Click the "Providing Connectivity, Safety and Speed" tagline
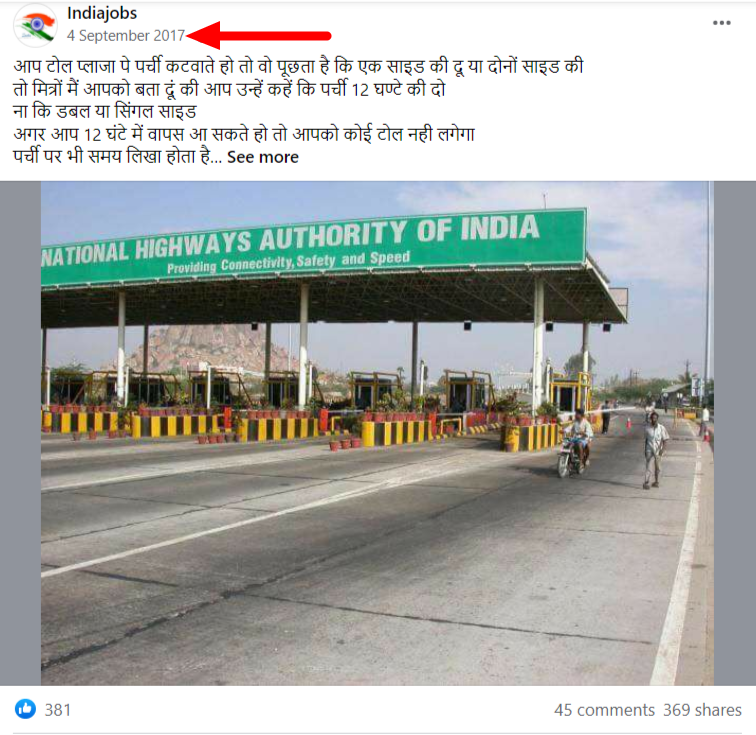Screen dimensions: 756x735 point(288,262)
